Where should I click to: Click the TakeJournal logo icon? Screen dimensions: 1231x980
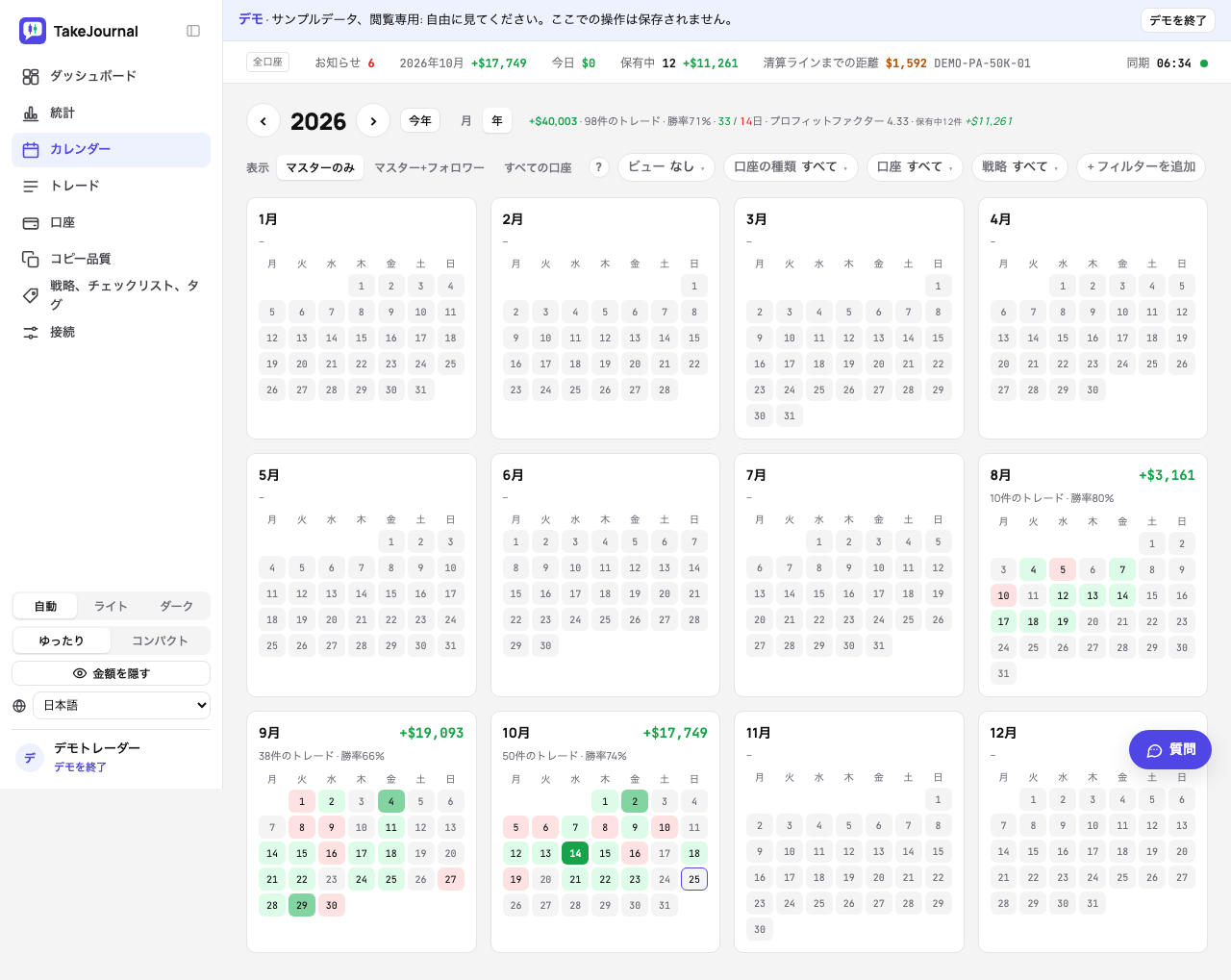click(33, 31)
